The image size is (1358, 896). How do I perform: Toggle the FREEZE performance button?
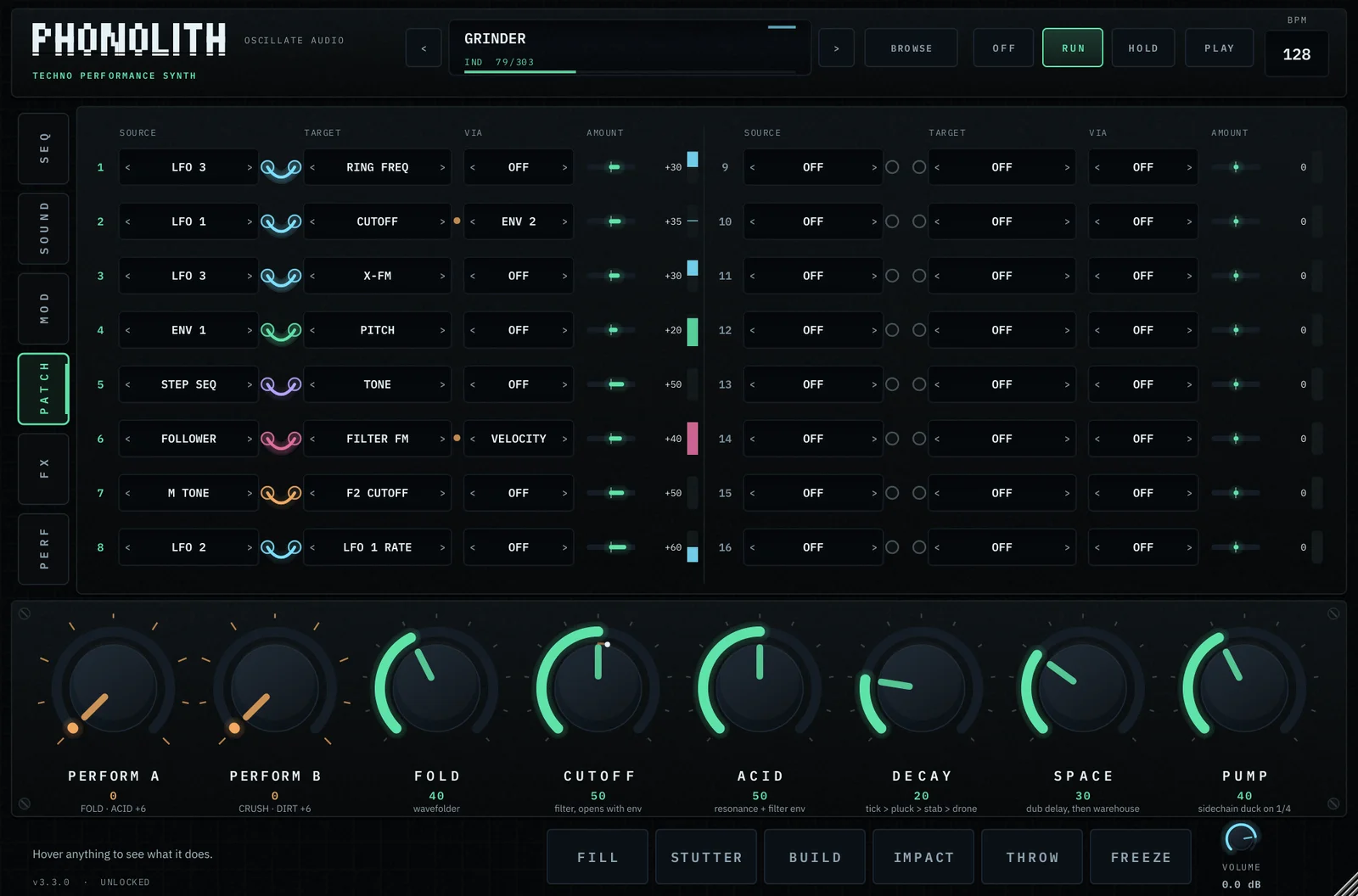tap(1141, 857)
